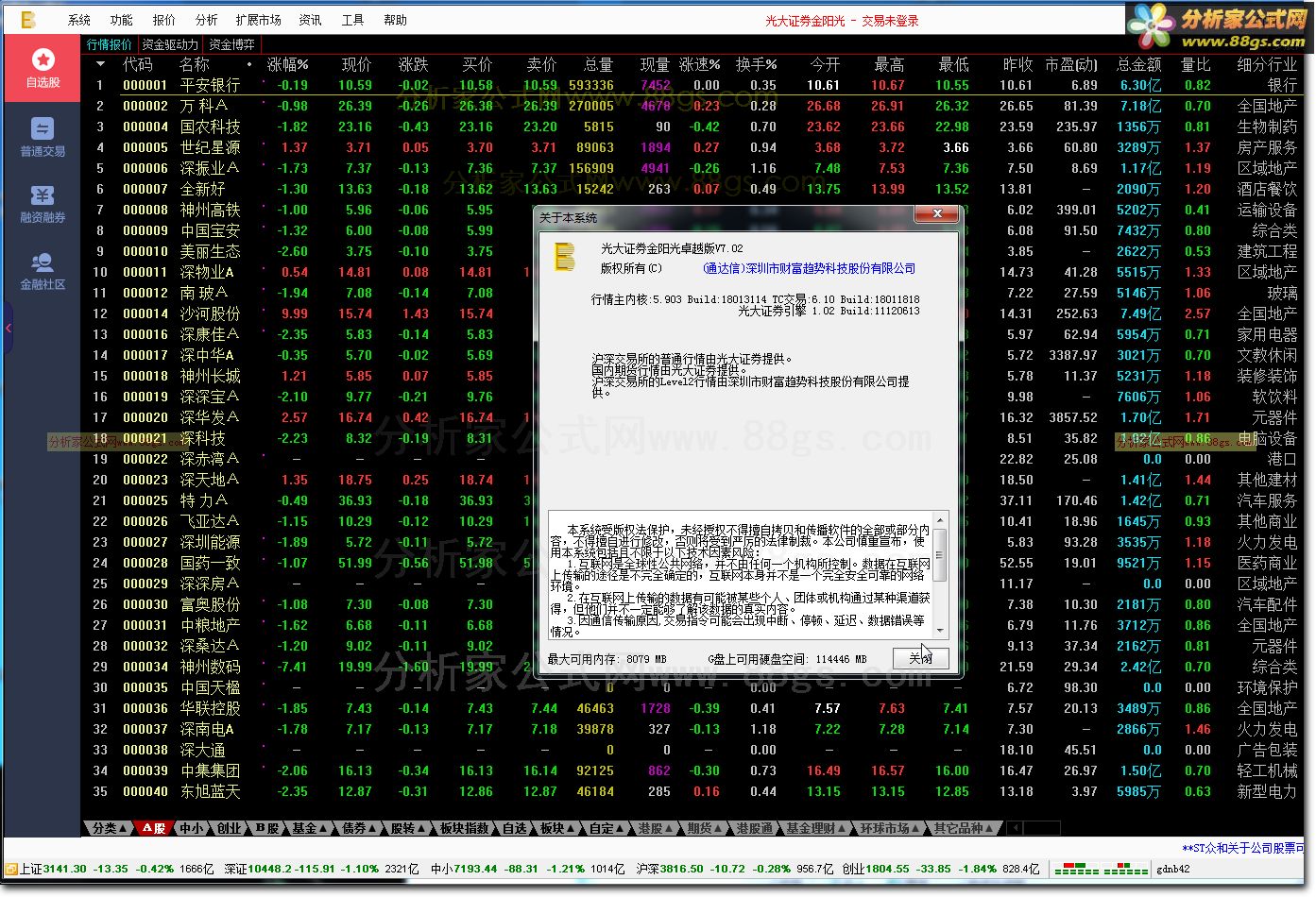This screenshot has height=897, width=1316.
Task: Click the green-red signal indicator in status bar
Action: [1101, 869]
